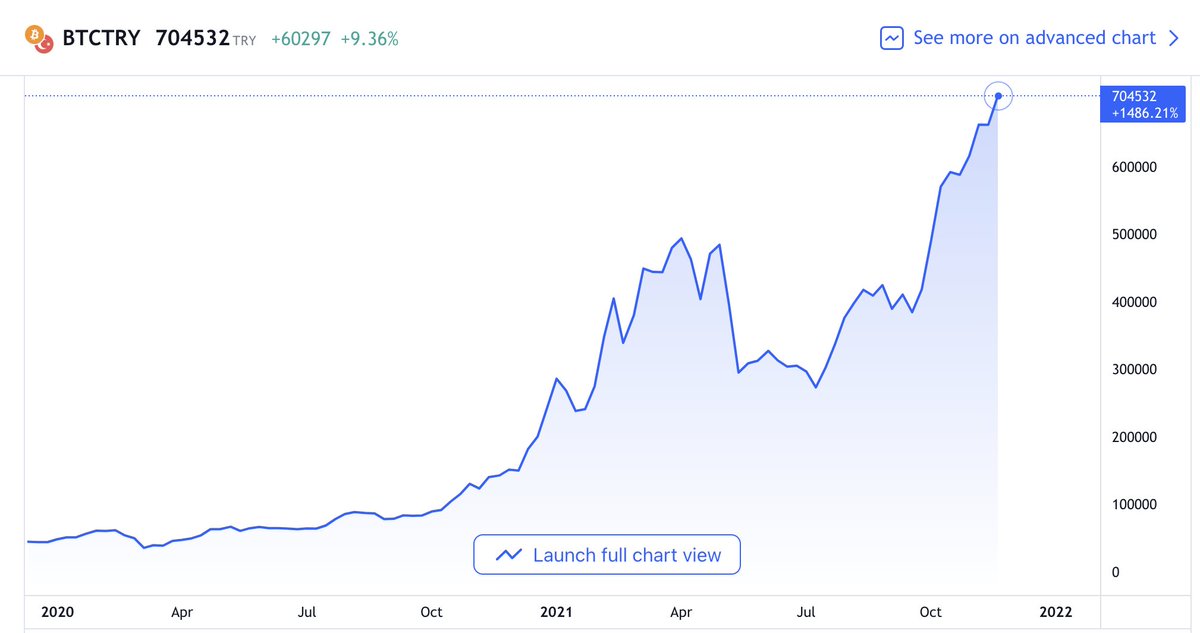
Task: Click the BTCTRY ticker symbol text
Action: click(x=100, y=38)
